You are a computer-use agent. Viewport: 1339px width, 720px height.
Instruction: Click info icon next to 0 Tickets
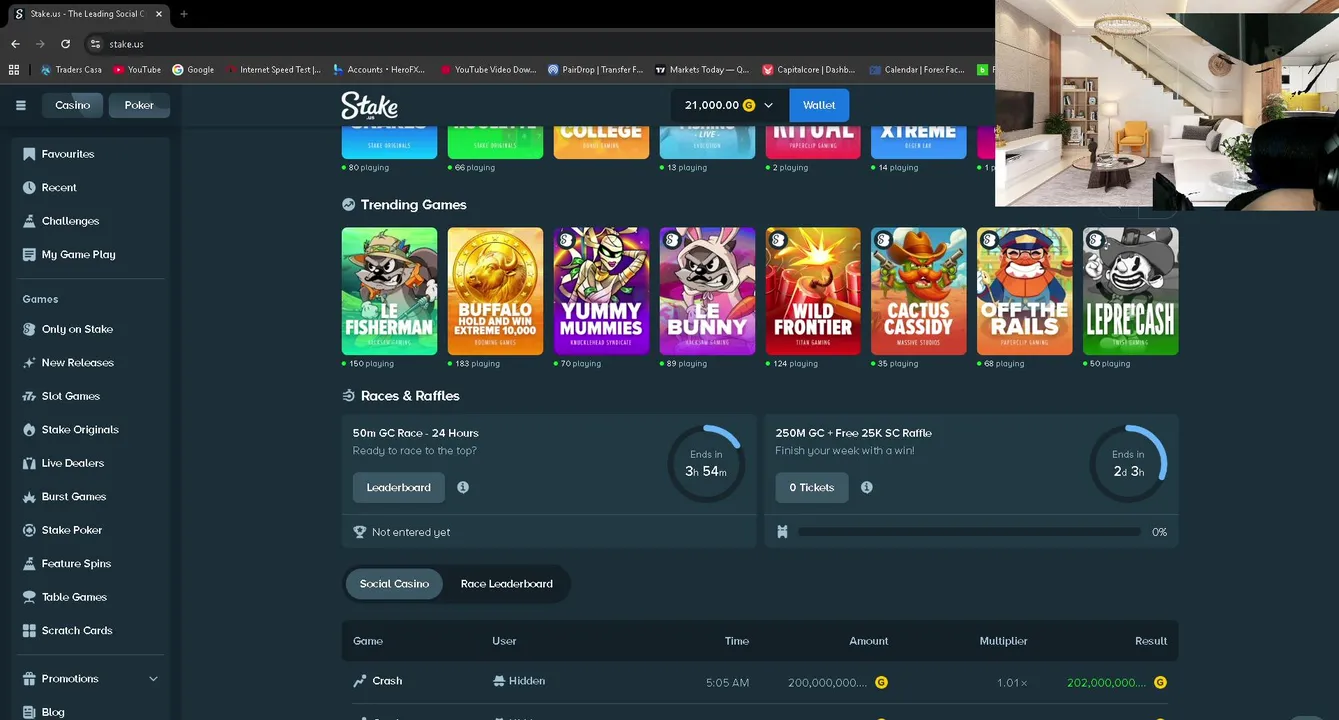click(x=867, y=487)
